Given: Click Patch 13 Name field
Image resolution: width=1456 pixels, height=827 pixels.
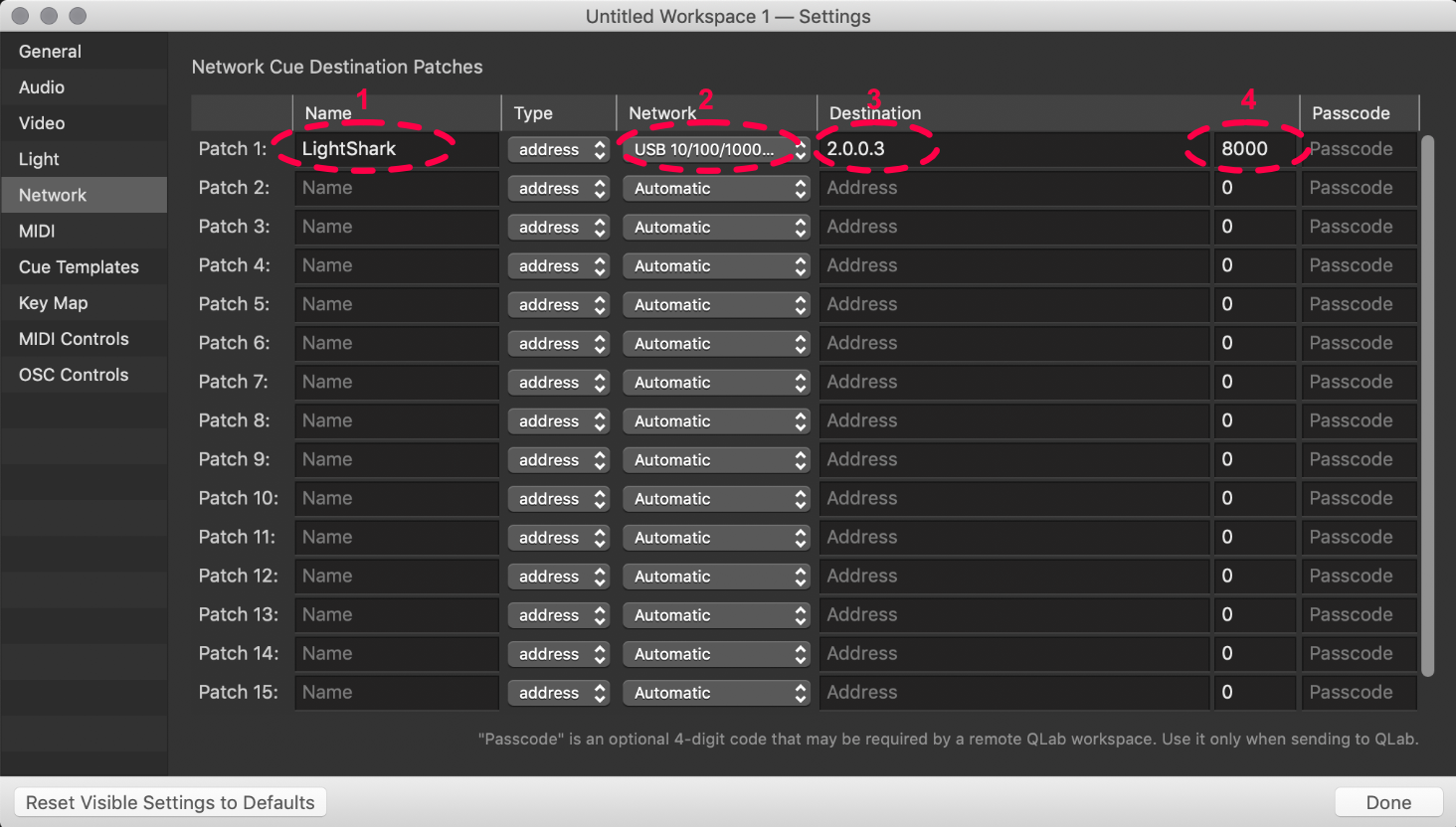Looking at the screenshot, I should (x=397, y=614).
